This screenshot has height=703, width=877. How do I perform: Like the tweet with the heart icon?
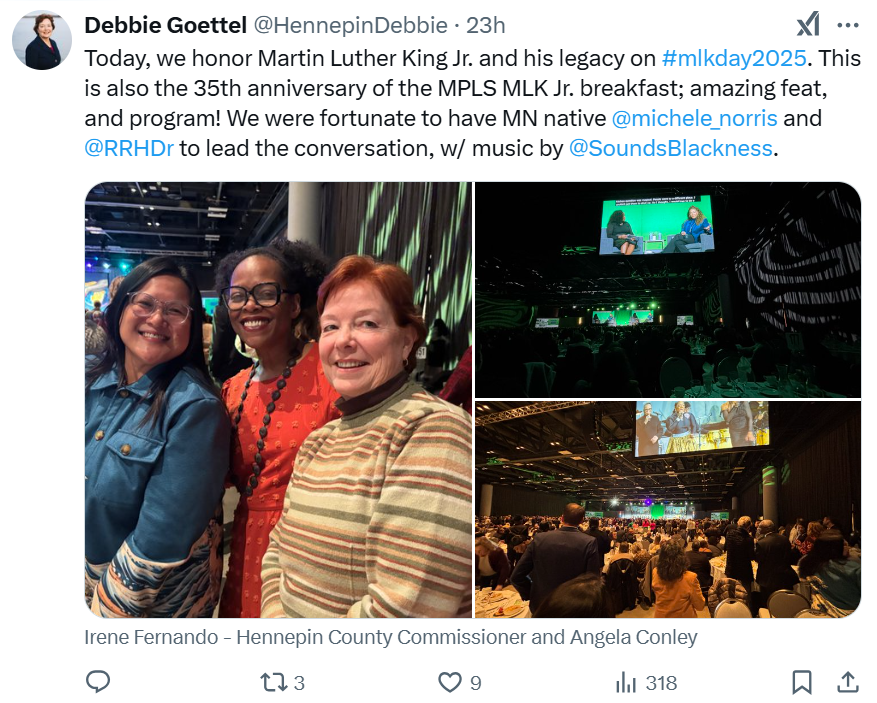point(450,682)
